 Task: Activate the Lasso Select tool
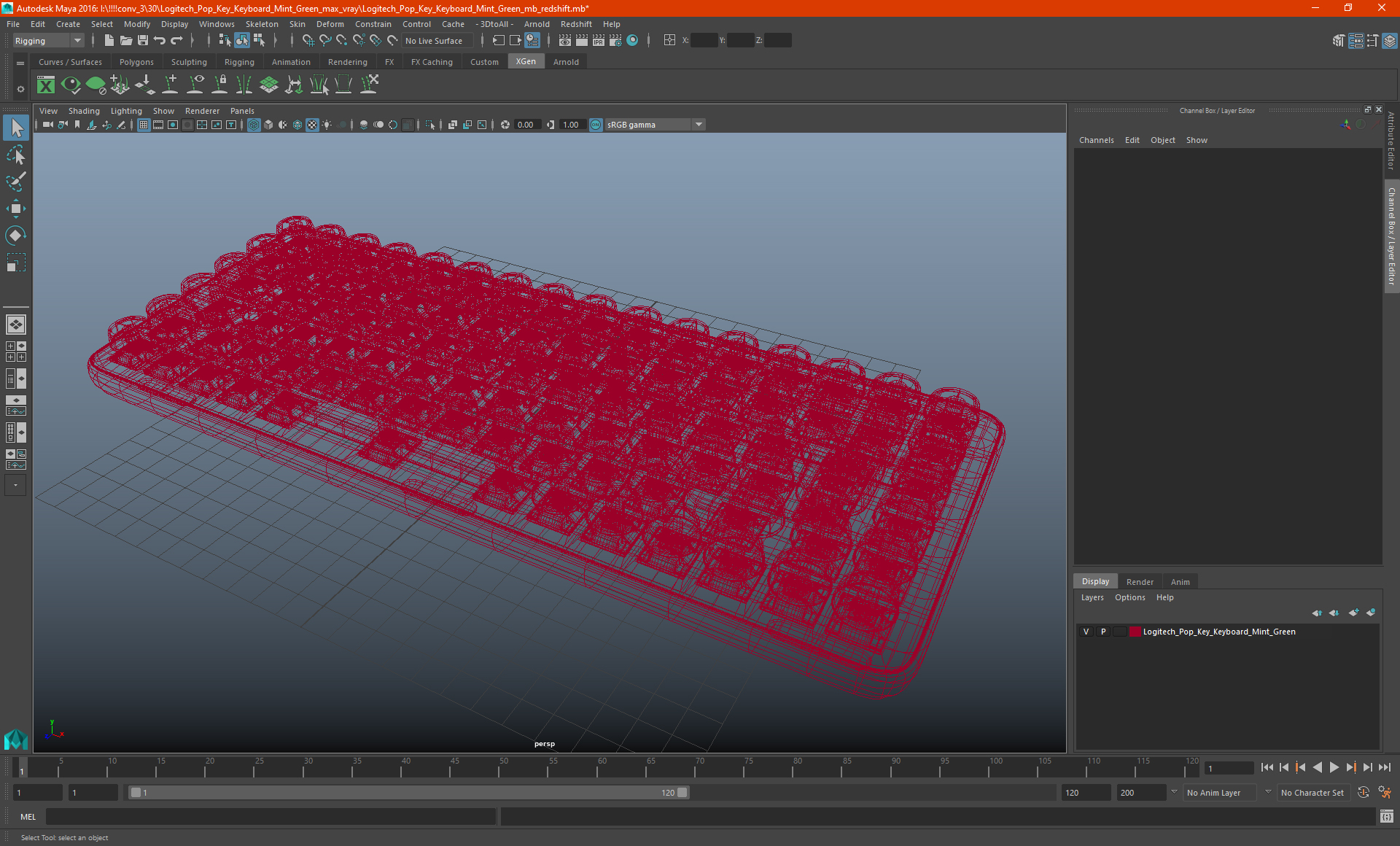pyautogui.click(x=16, y=155)
